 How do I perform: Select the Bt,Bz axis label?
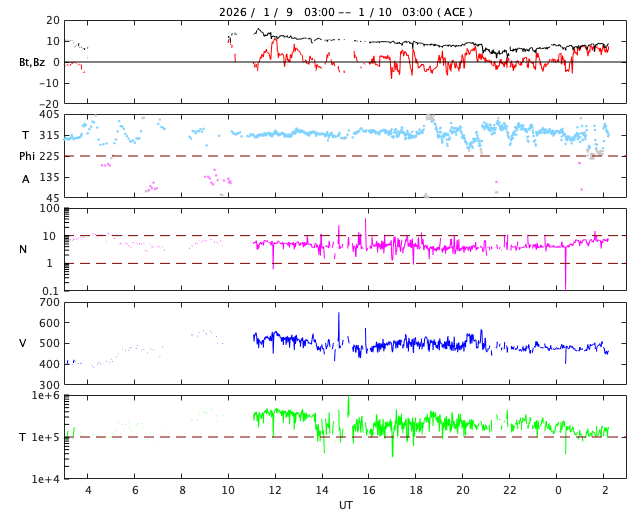click(31, 62)
